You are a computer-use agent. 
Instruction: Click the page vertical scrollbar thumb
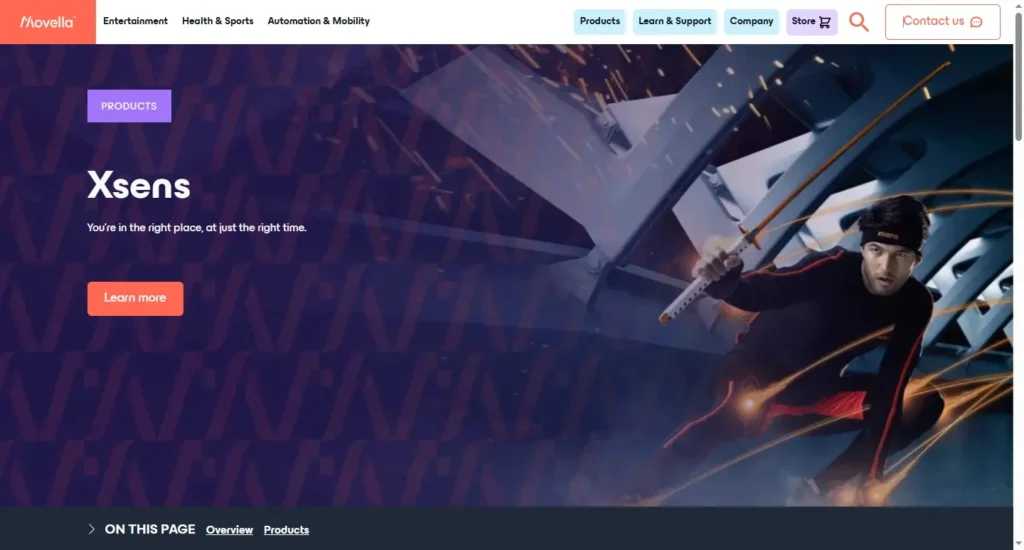point(1018,75)
